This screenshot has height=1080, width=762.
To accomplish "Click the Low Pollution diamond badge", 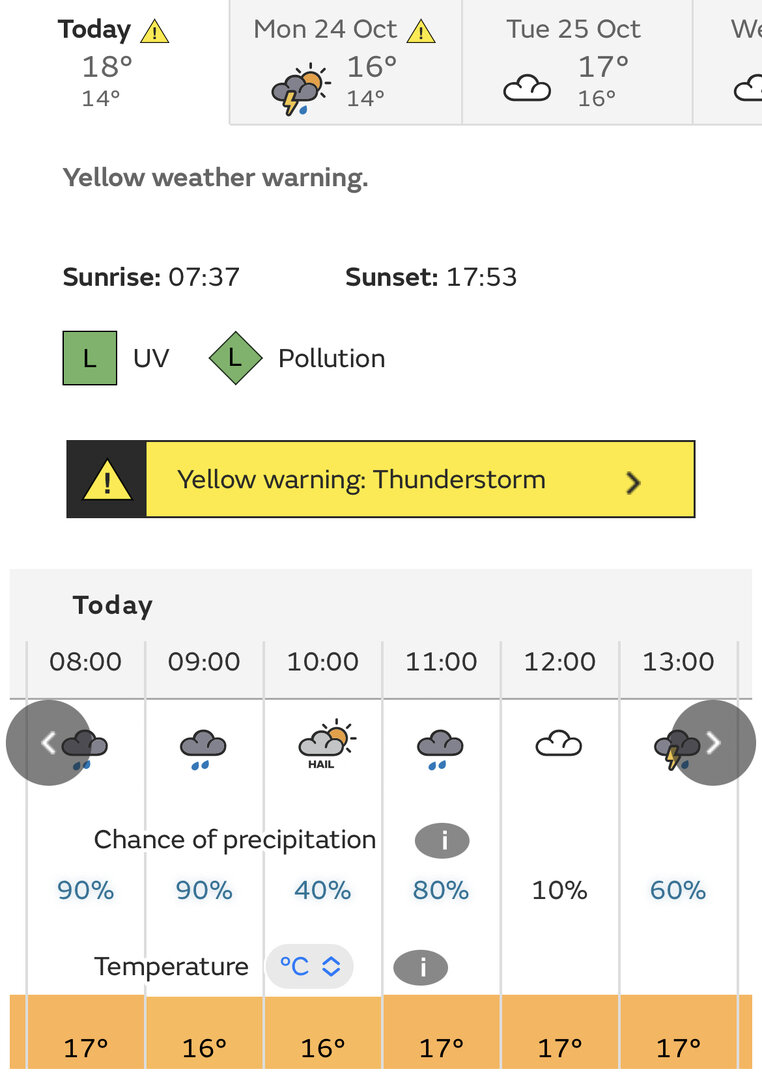I will click(236, 358).
